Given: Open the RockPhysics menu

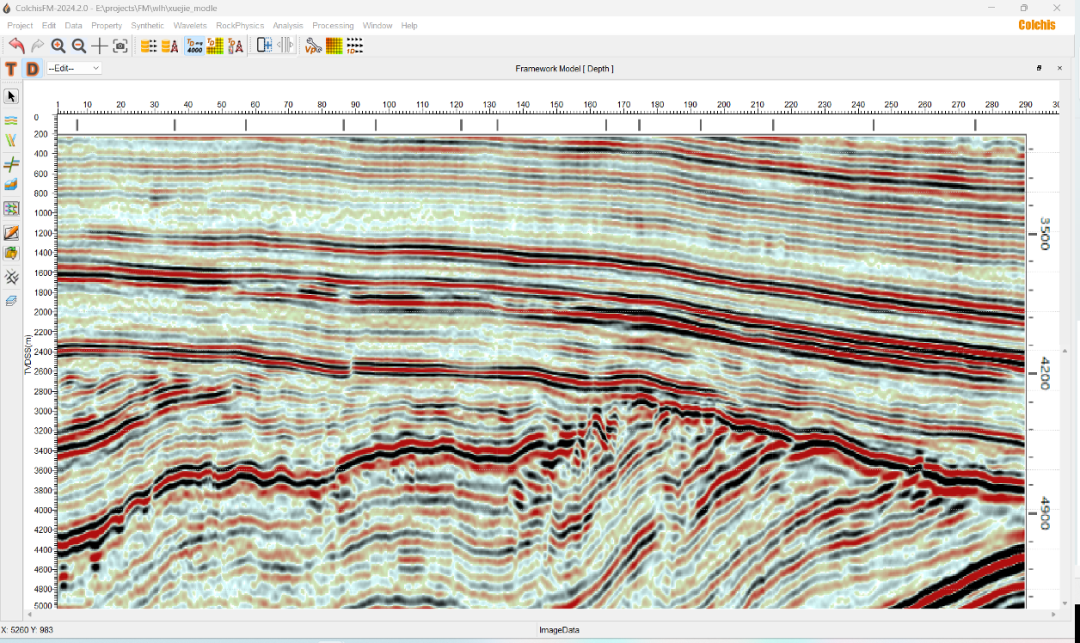Looking at the screenshot, I should pos(239,25).
